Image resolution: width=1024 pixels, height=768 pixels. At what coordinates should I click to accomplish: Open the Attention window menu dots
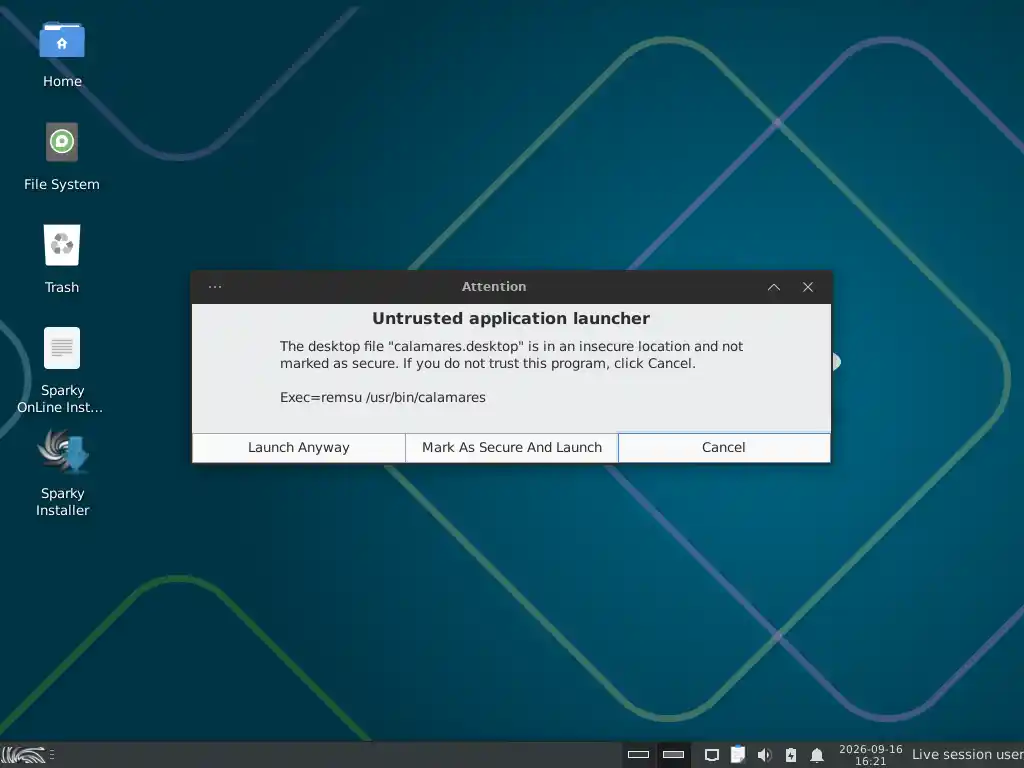click(215, 287)
